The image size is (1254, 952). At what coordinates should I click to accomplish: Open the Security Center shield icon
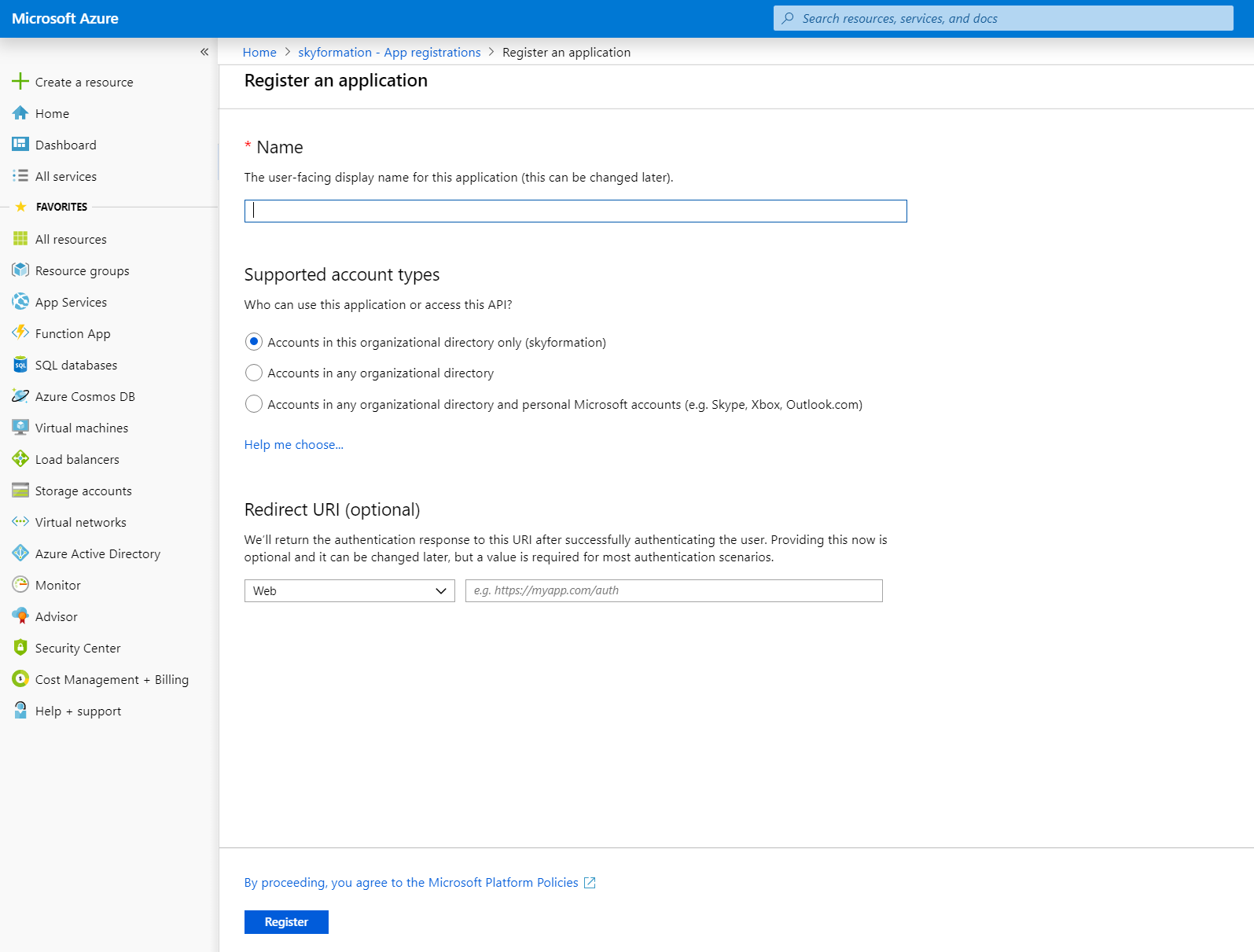[20, 647]
